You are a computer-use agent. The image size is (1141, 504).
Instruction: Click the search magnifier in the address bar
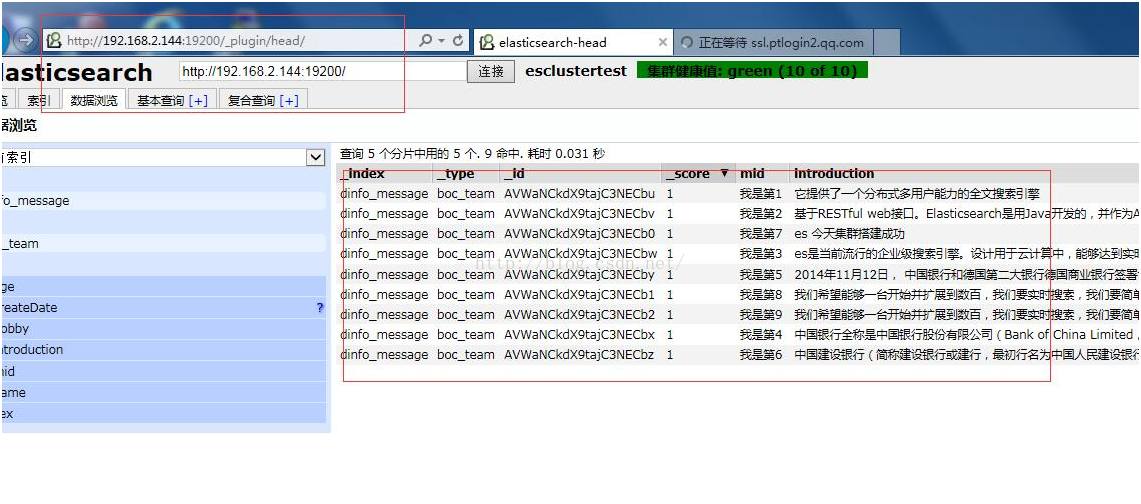tap(426, 41)
